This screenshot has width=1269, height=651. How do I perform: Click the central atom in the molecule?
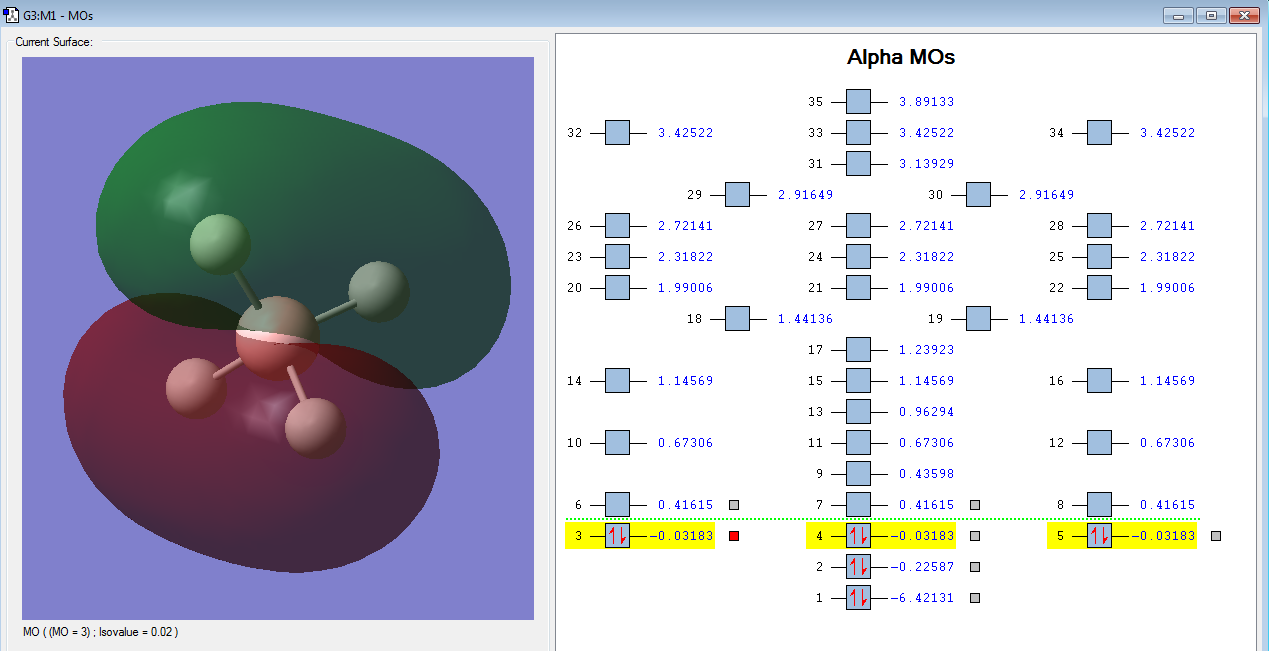(277, 338)
